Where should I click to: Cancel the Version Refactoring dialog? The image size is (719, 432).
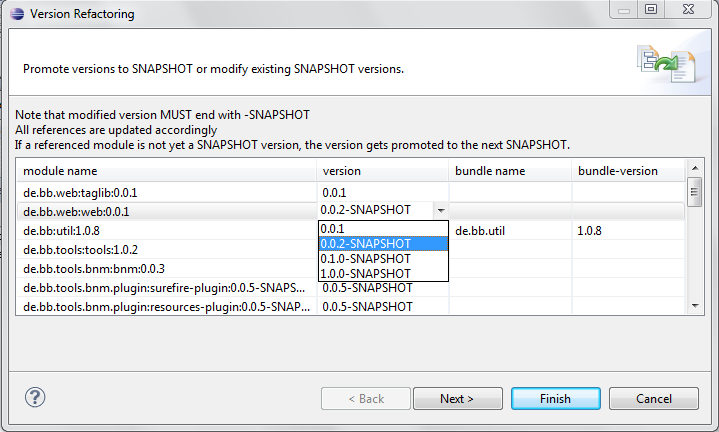click(654, 399)
